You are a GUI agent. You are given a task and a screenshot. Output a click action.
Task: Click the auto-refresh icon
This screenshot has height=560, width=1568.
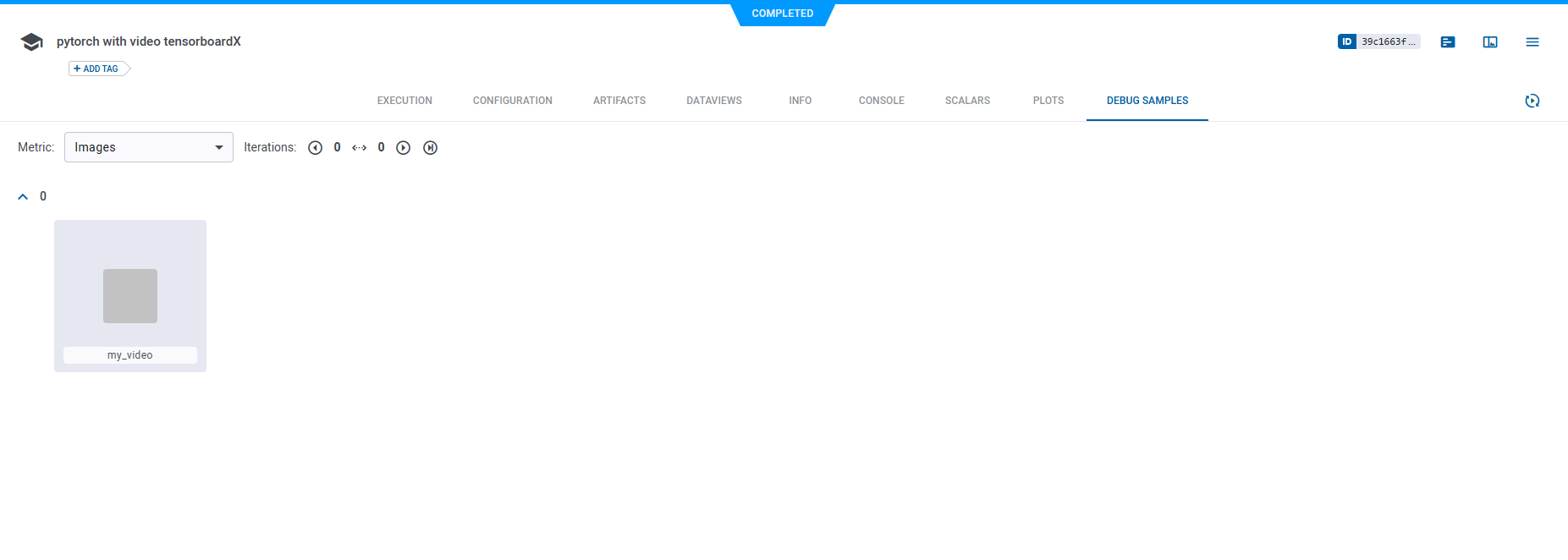(x=1532, y=101)
